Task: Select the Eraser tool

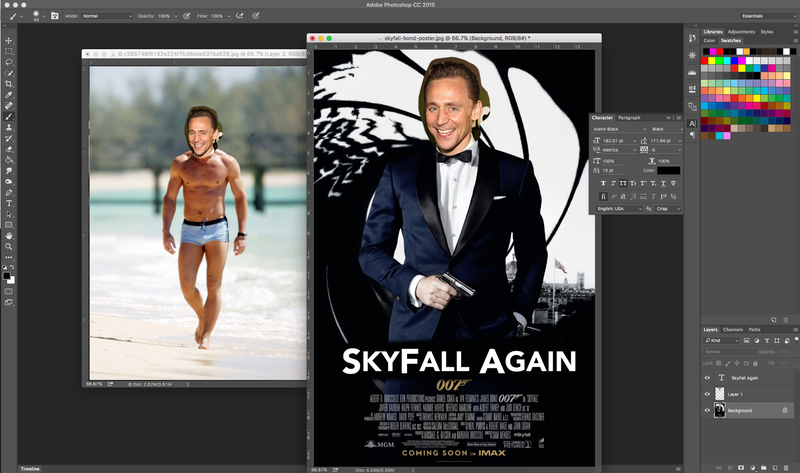Action: [x=9, y=150]
